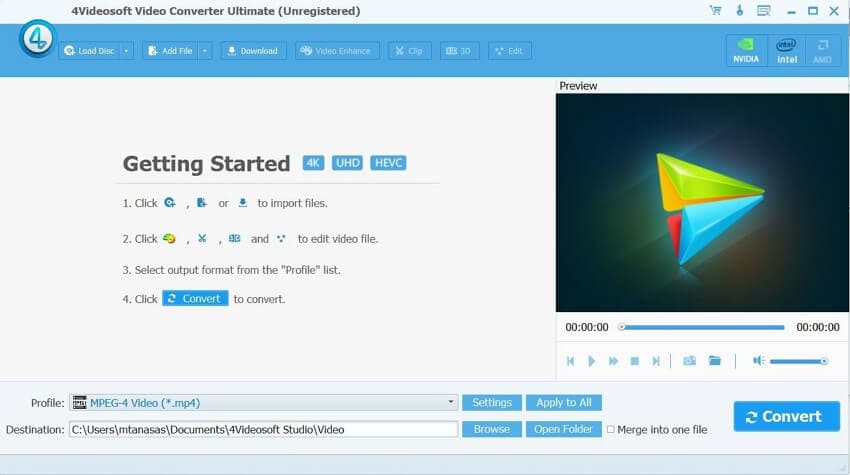850x475 pixels.
Task: Expand the Load Disc dropdown arrow
Action: coord(126,51)
